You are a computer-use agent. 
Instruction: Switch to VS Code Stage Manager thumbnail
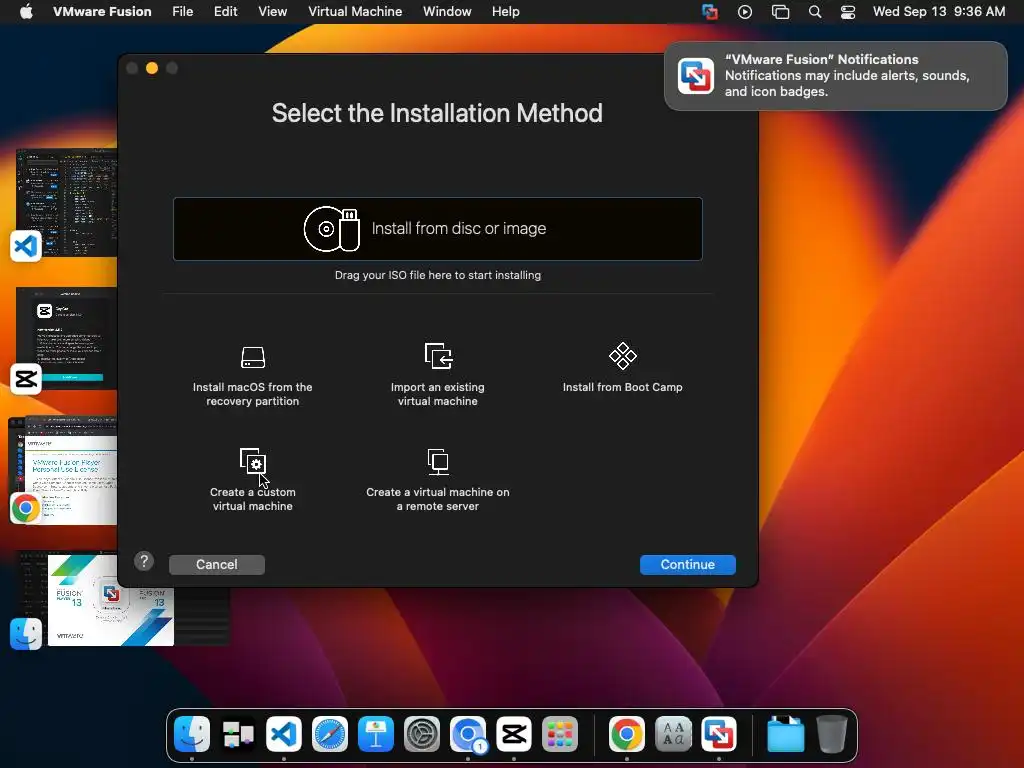(x=67, y=202)
